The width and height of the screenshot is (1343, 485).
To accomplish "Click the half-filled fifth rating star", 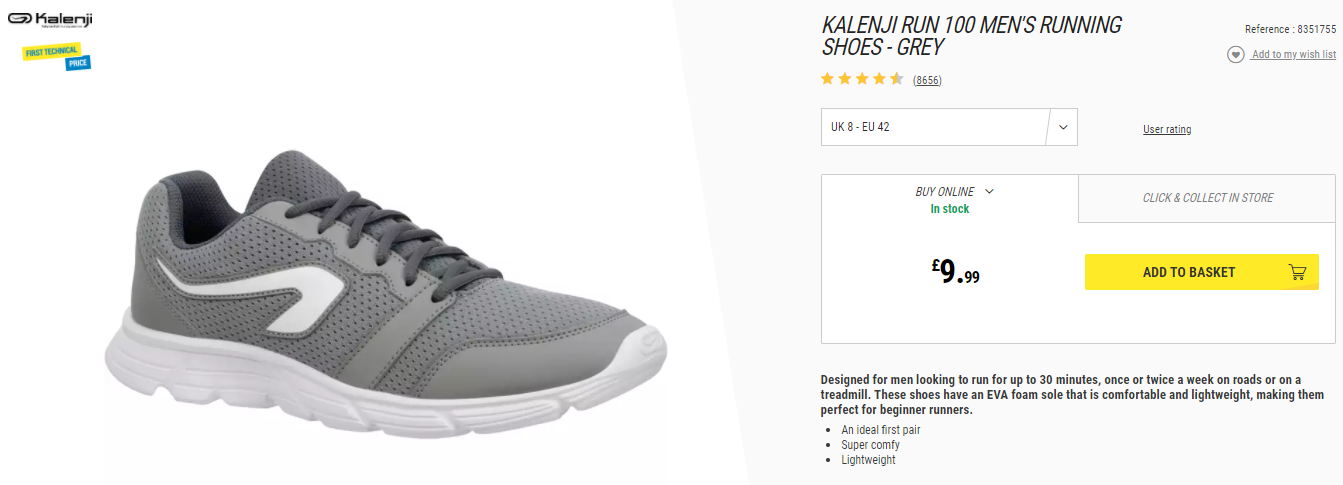I will click(x=897, y=79).
